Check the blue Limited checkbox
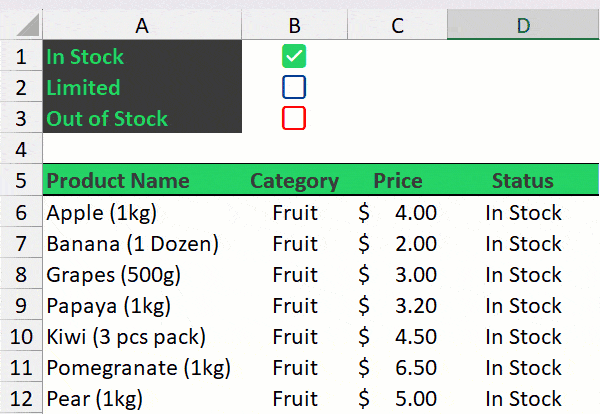The height and width of the screenshot is (414, 600). 294,87
